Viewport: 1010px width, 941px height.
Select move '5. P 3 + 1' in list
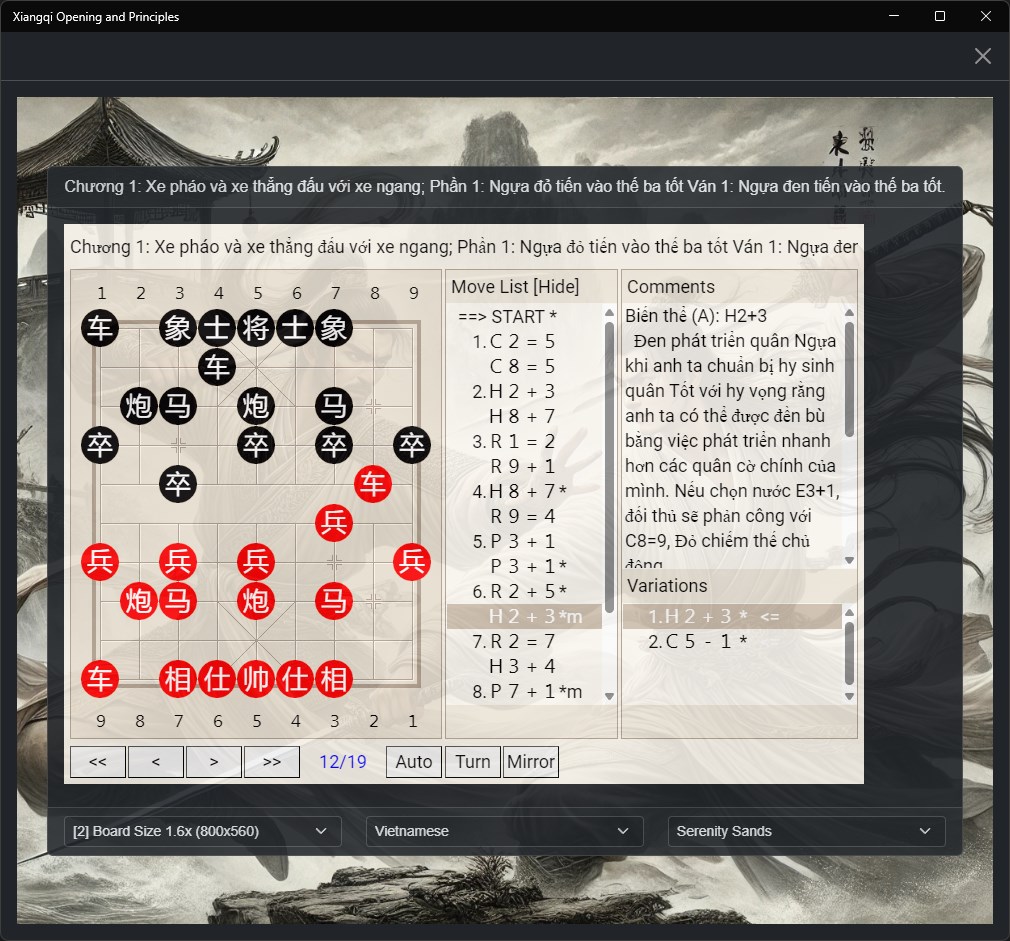click(524, 541)
